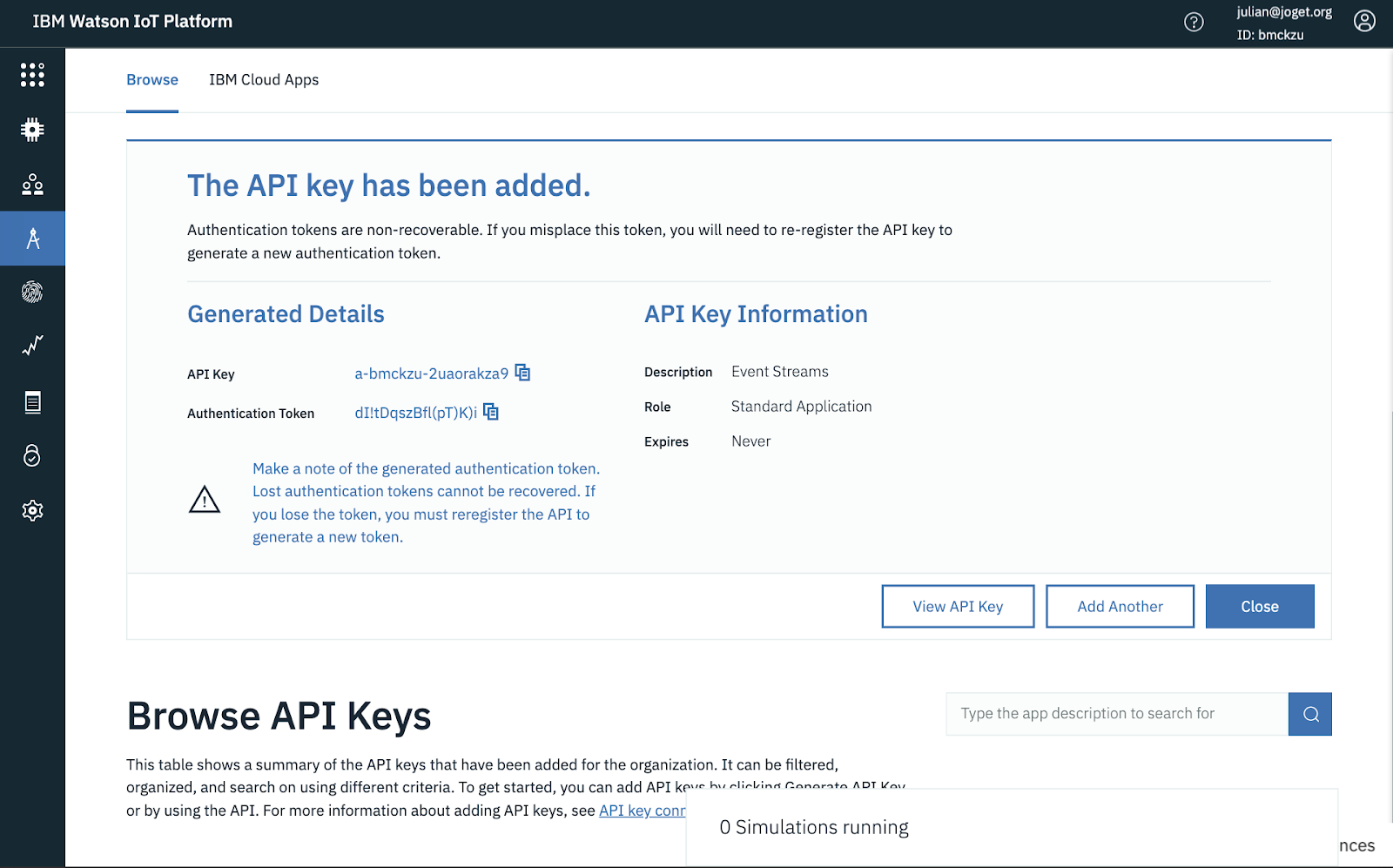The width and height of the screenshot is (1393, 868).
Task: Select the Apps compass icon in sidebar
Action: (32, 239)
